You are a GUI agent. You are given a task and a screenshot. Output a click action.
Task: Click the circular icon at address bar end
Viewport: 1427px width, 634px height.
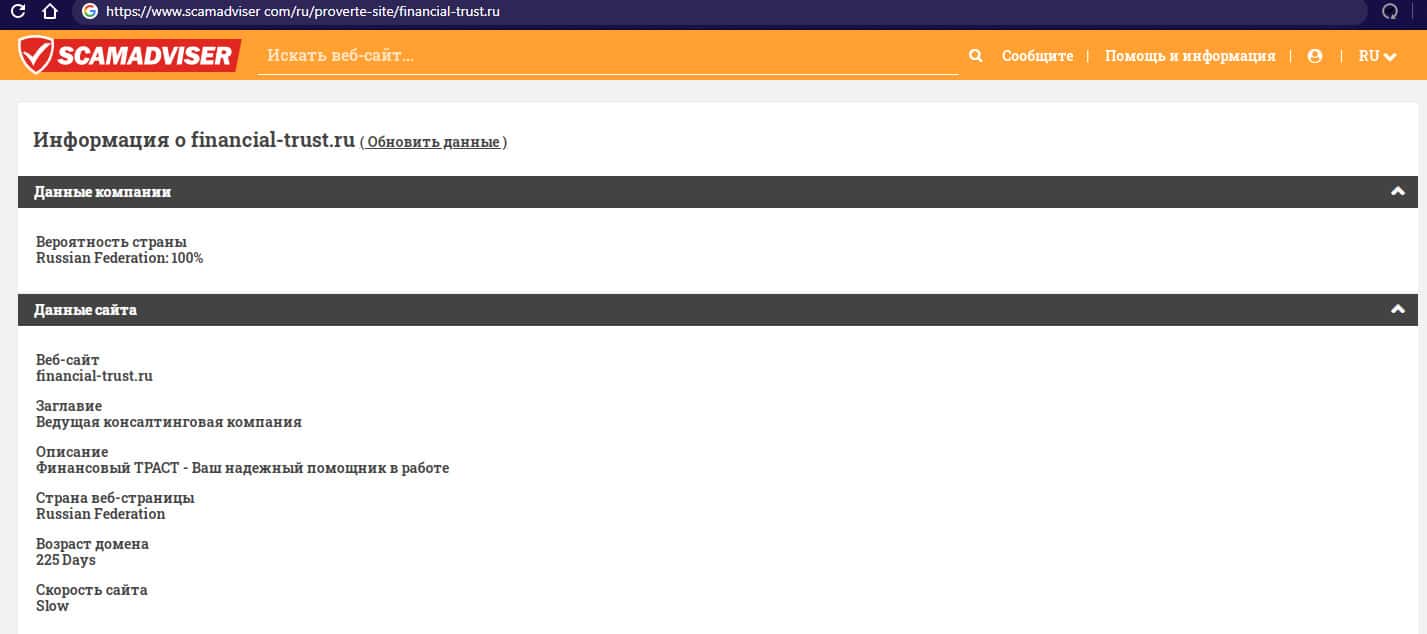coord(1390,12)
